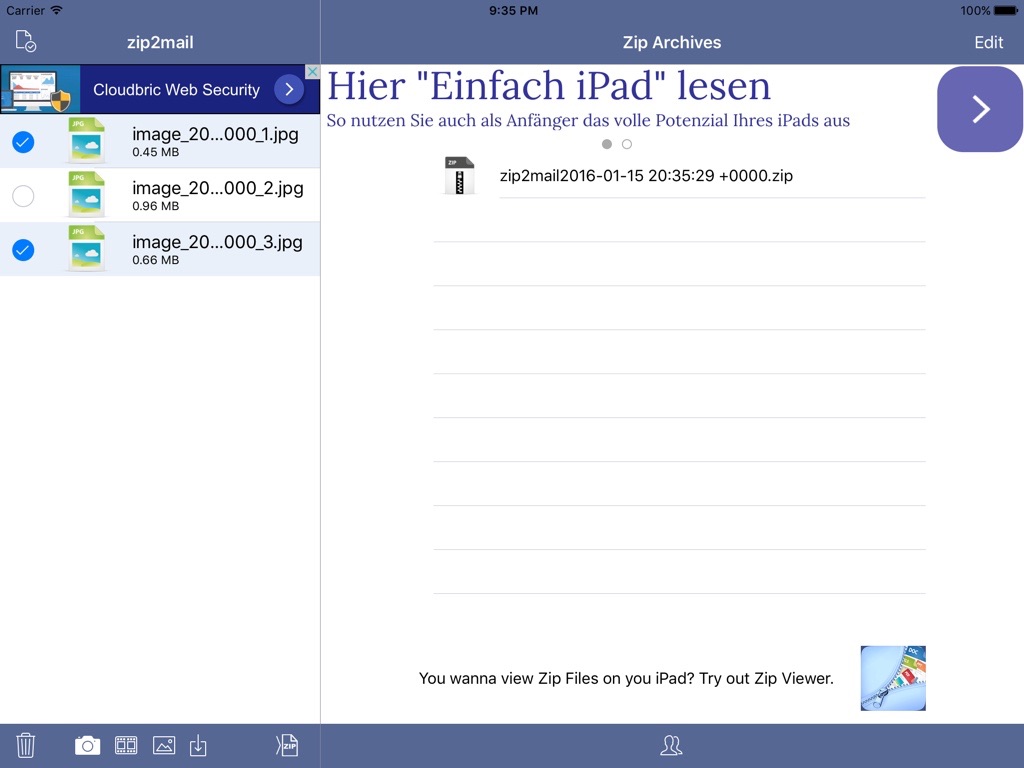Open the Cloudbric Web Security ad
The image size is (1024, 768).
click(x=160, y=89)
